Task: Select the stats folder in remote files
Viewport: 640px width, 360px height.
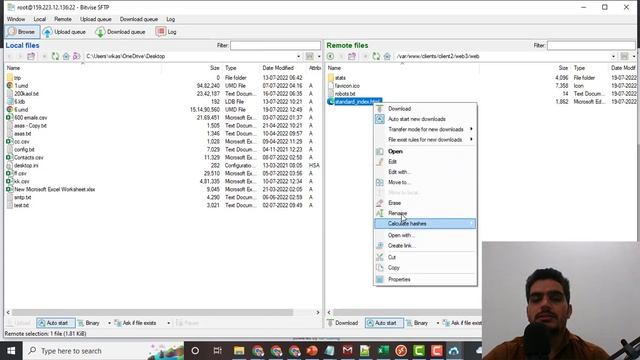Action: tap(340, 78)
